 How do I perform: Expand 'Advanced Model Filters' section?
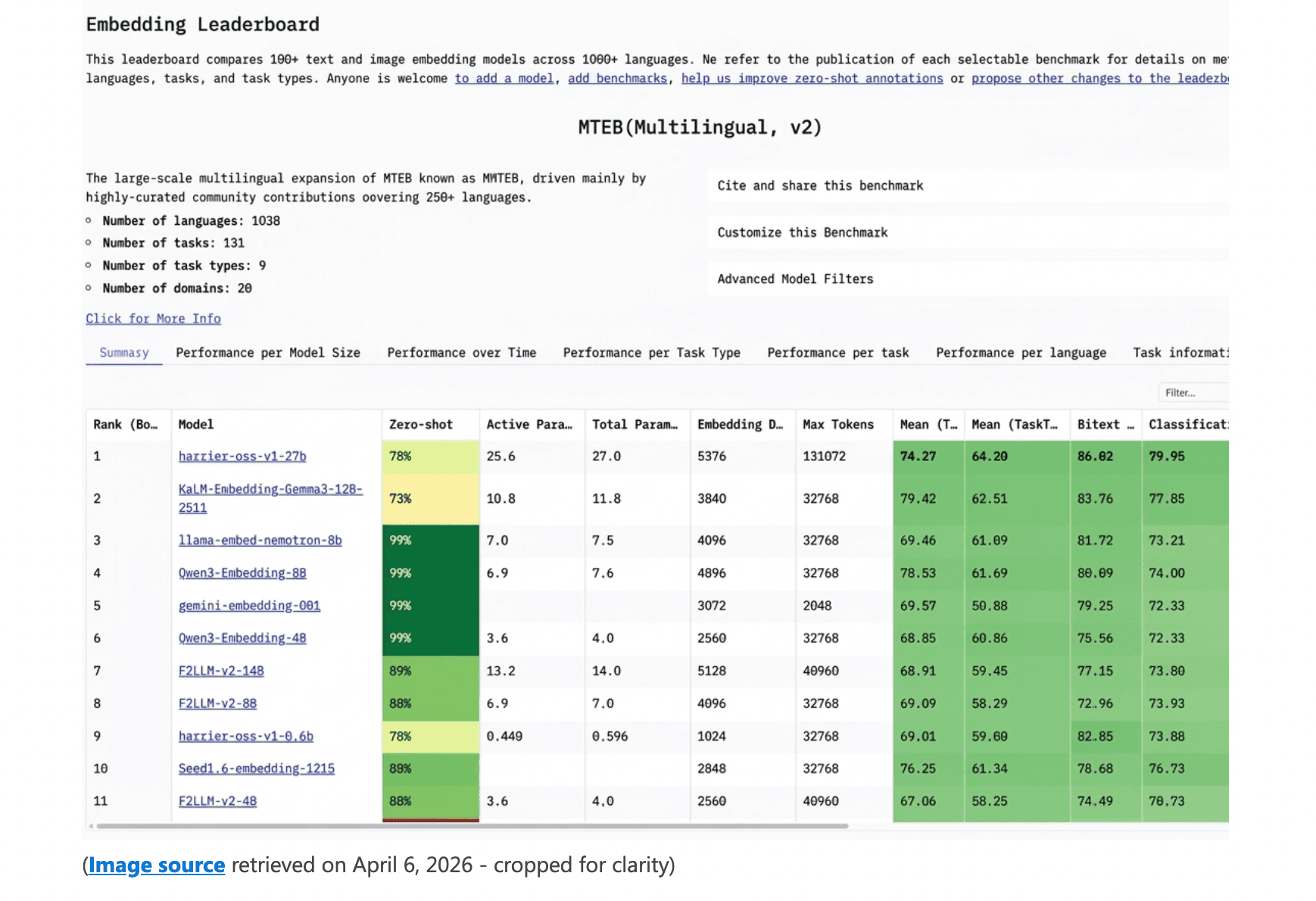click(x=968, y=279)
